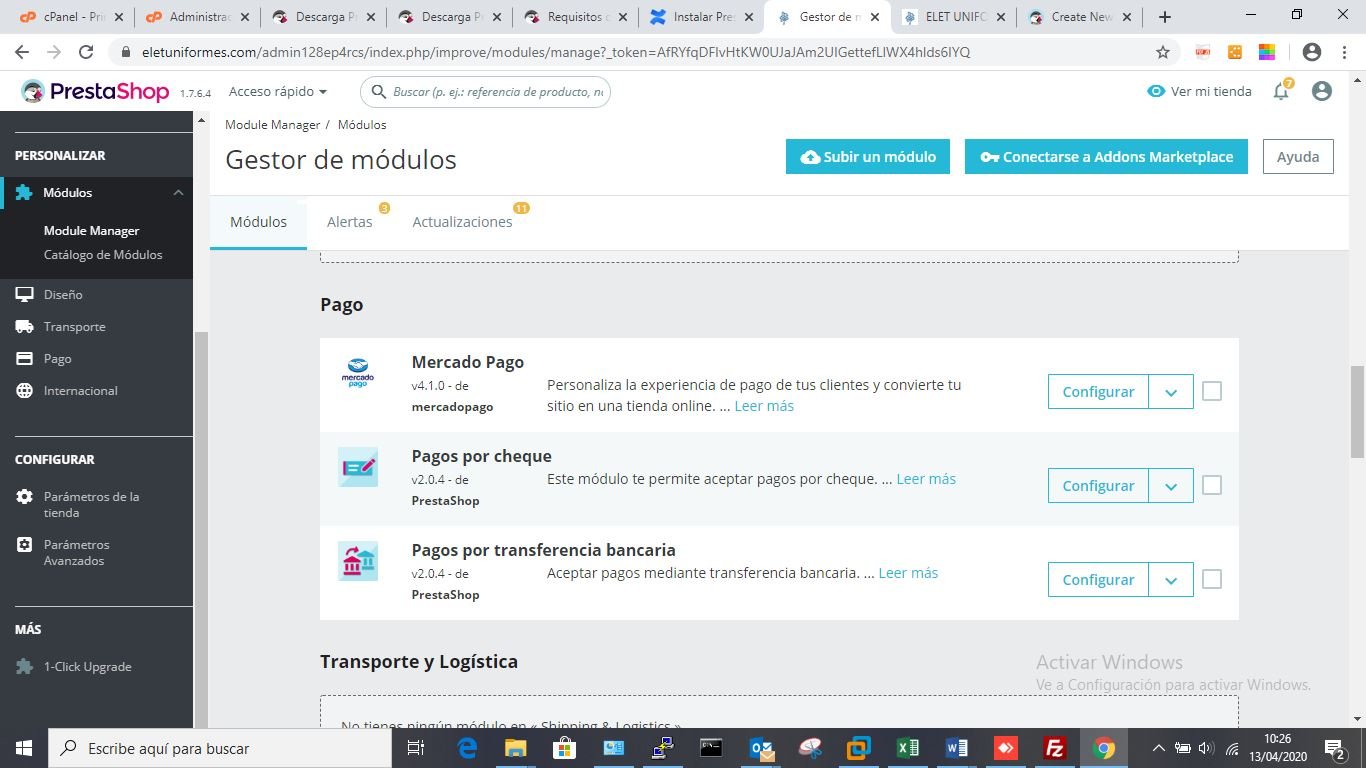1366x768 pixels.
Task: Click the eye icon for Ver mi tienda
Action: [x=1156, y=91]
